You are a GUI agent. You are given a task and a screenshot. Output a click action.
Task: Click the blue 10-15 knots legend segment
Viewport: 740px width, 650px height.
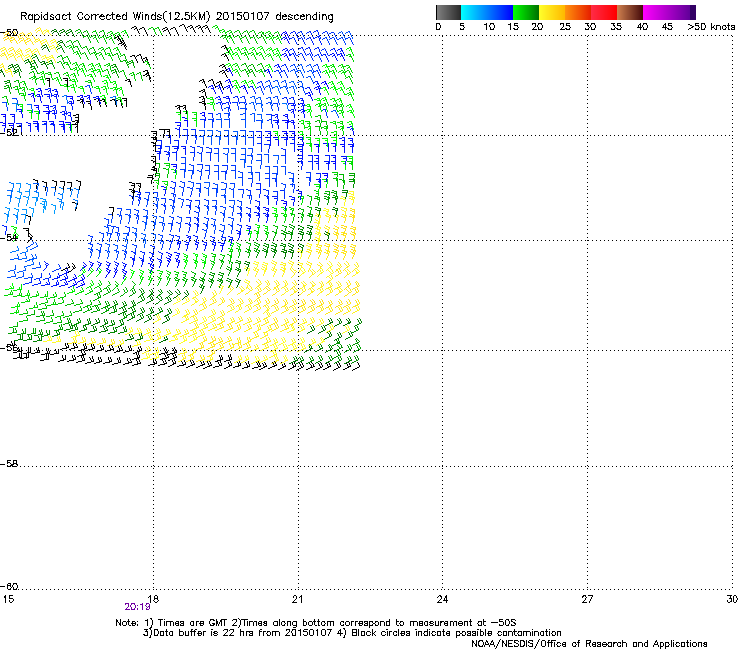(x=500, y=12)
